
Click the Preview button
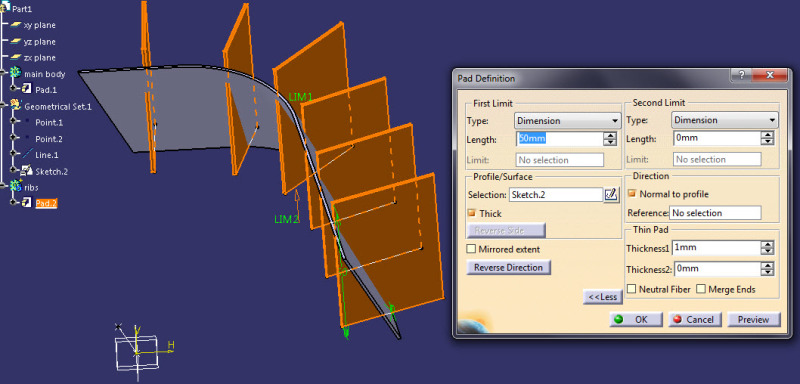click(x=754, y=320)
